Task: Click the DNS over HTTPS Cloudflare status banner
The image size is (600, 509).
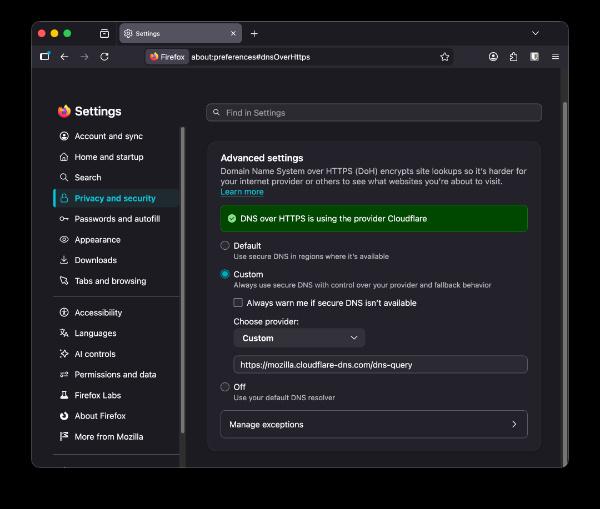Action: [374, 219]
